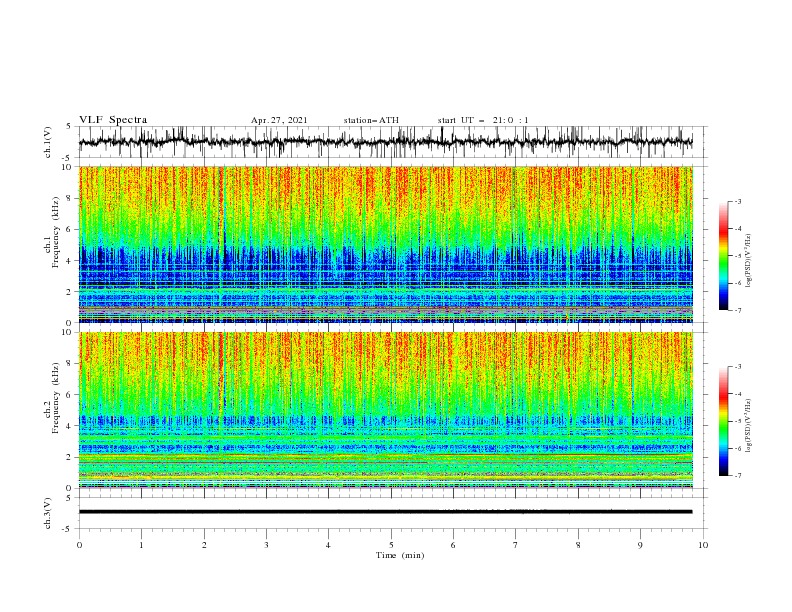Click the "ch.3(V)" axis label
The image size is (792, 612).
click(x=48, y=513)
